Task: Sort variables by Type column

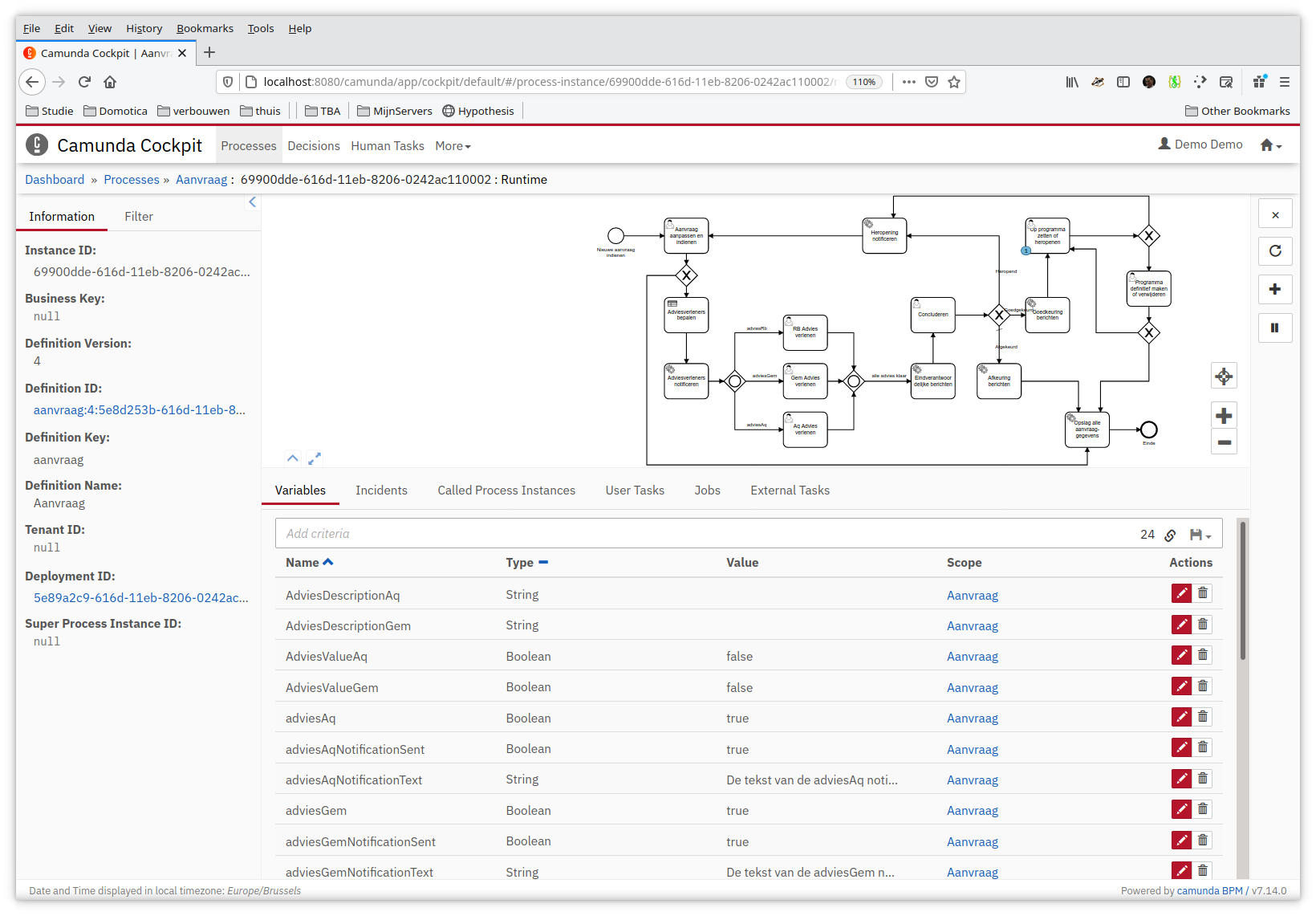Action: coord(526,563)
